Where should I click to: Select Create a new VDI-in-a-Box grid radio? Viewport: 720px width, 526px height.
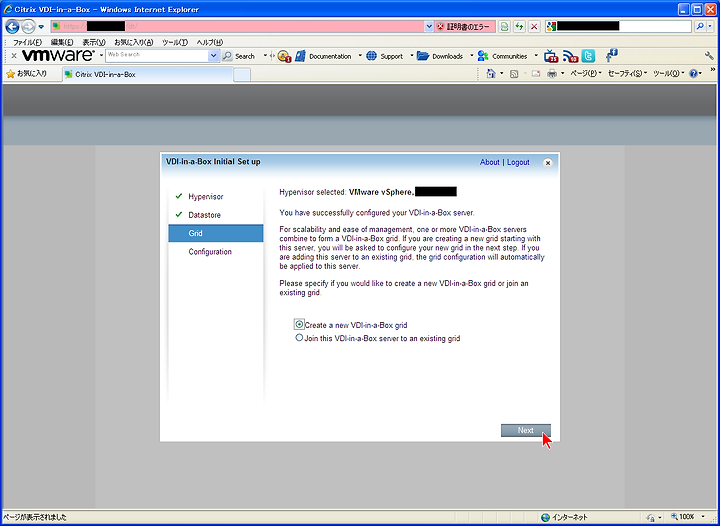point(299,325)
